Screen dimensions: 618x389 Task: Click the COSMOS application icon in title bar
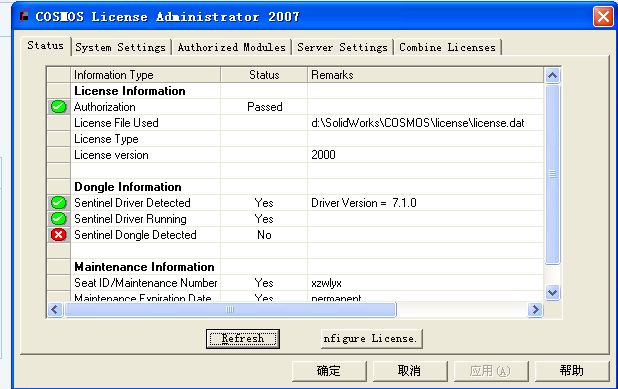click(25, 16)
